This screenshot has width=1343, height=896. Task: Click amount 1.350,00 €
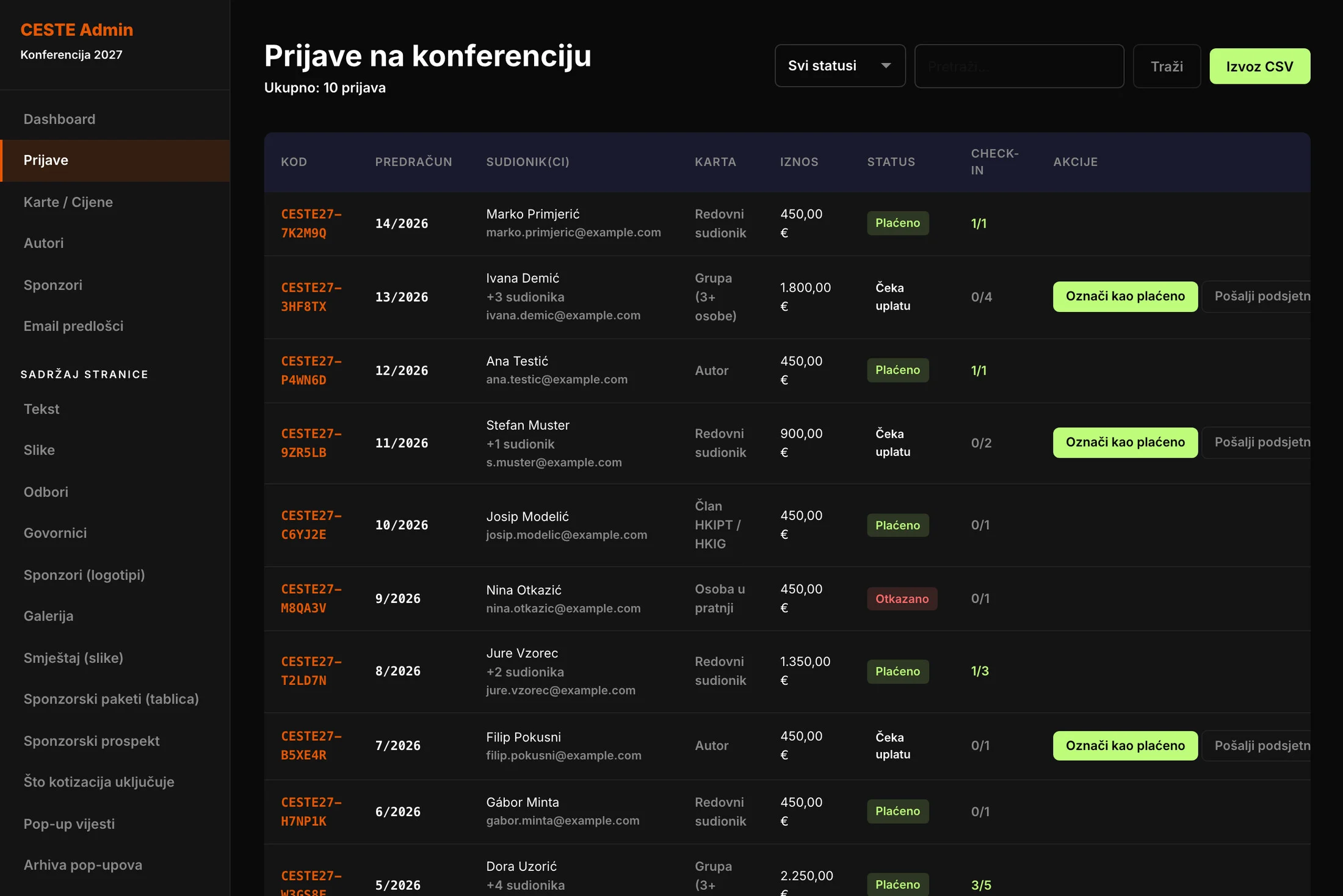point(805,671)
